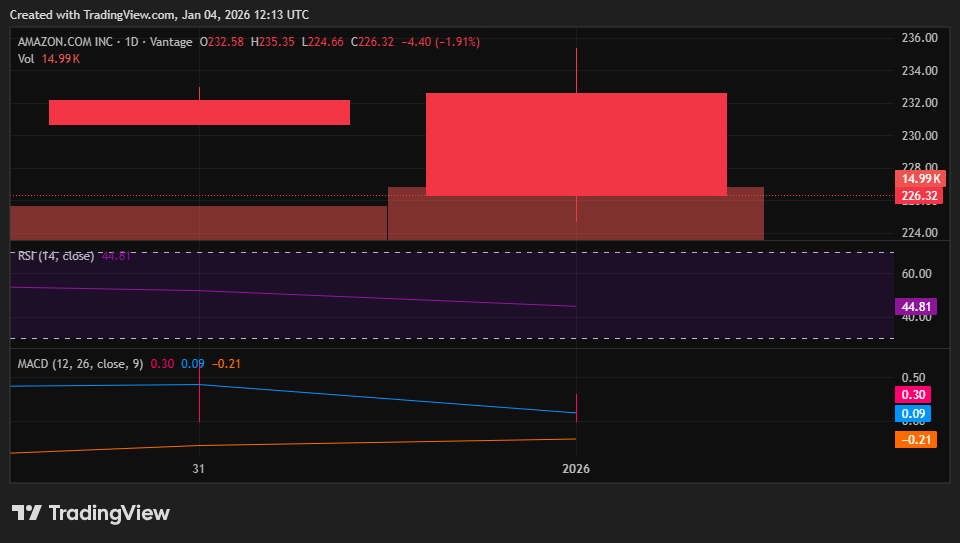Click the pink 0.30 MACD axis tag
The image size is (960, 543).
913,395
